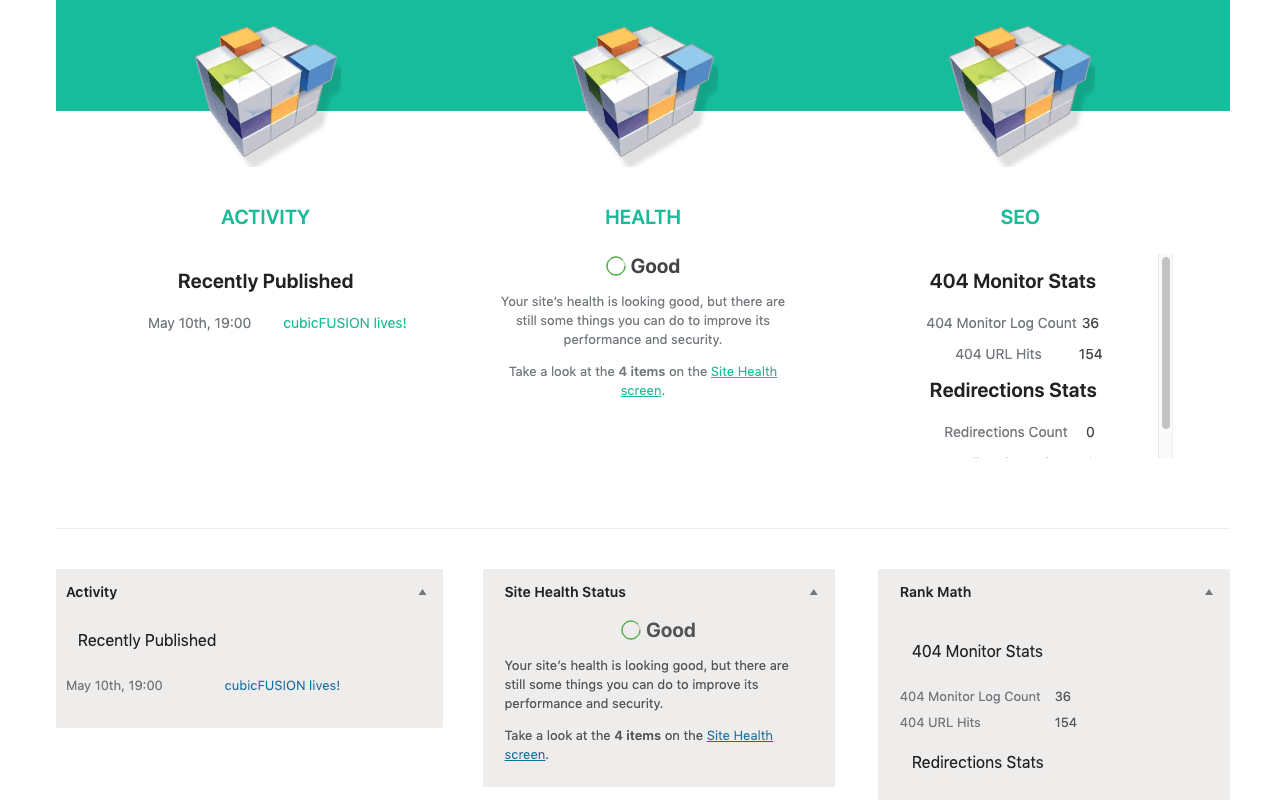Viewport: 1280px width, 800px height.
Task: Click the cube icon above SEO
Action: tap(1020, 92)
